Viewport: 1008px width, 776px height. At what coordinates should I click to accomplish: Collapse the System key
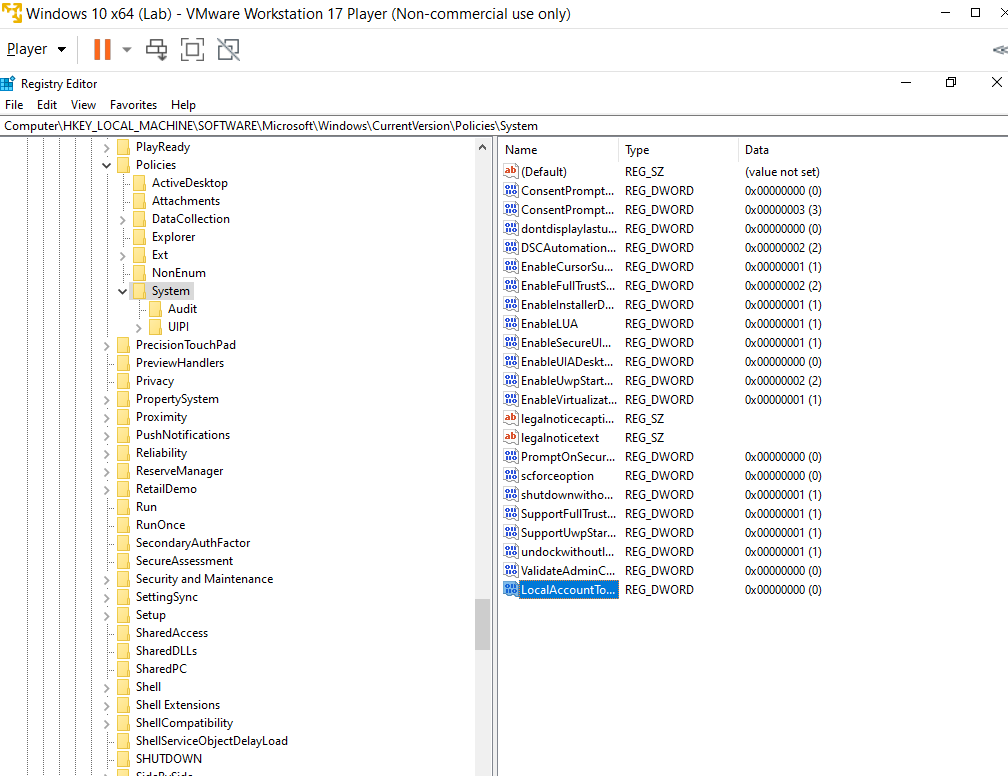[x=123, y=291]
